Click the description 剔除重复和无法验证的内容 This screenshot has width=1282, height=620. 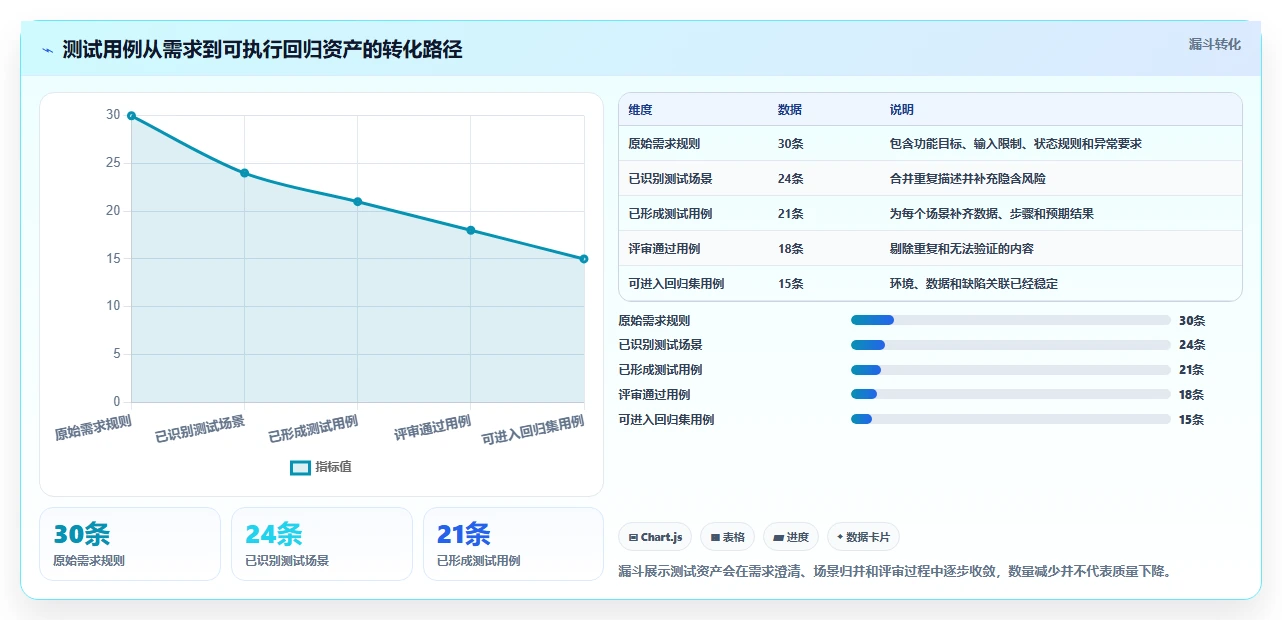pyautogui.click(x=962, y=249)
